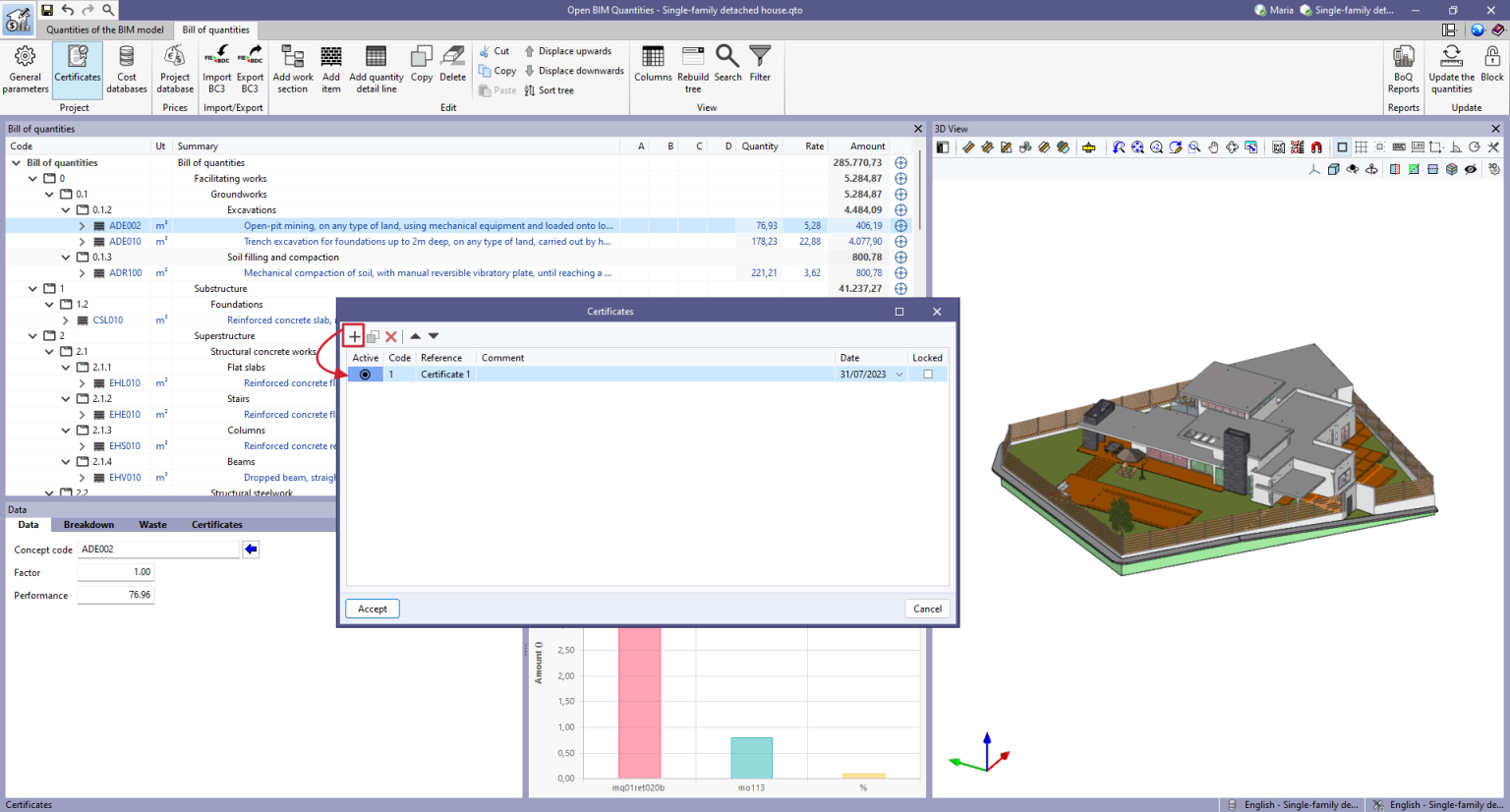This screenshot has height=812, width=1510.
Task: Accept the Certificates dialog
Action: (373, 609)
